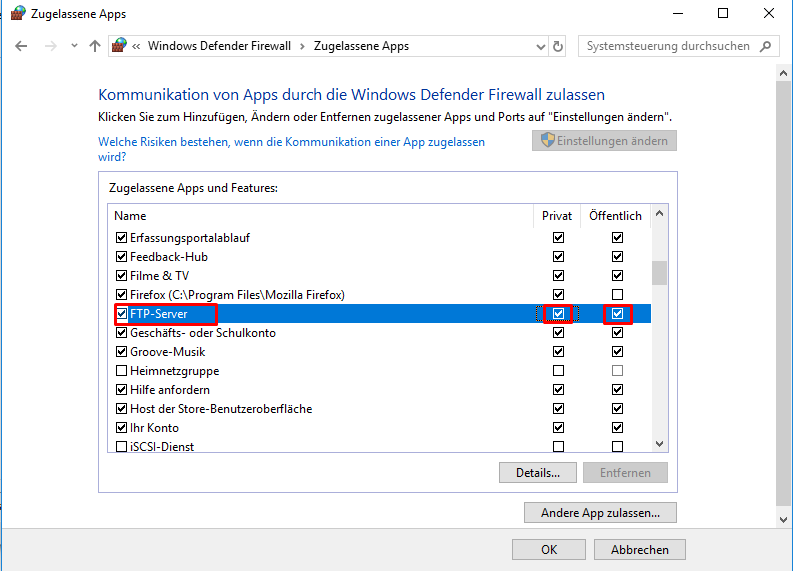Toggle Öffentlich checkbox for Groove-Musik
This screenshot has height=571, width=793.
tap(617, 352)
